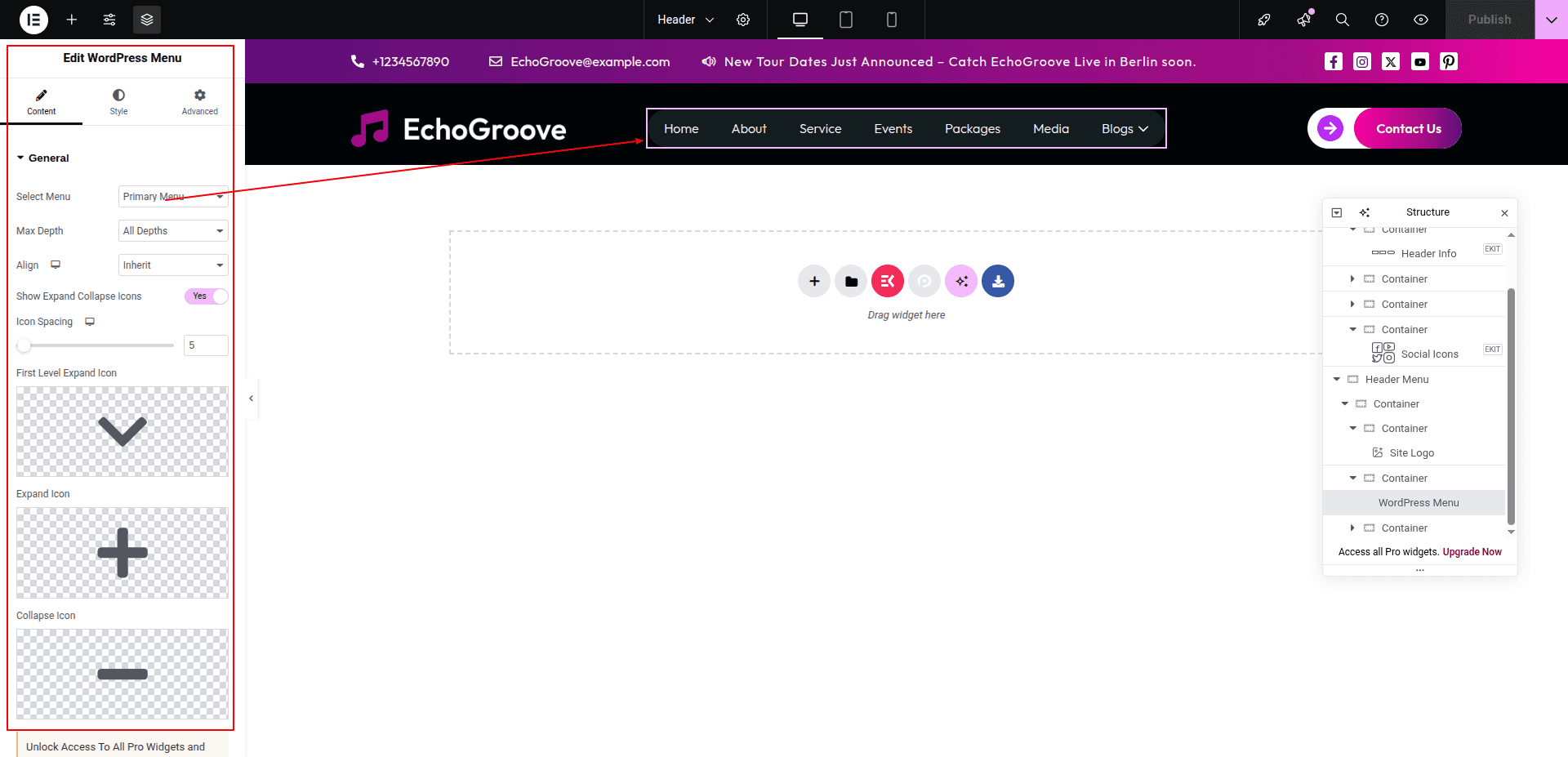Click the Contact Us button
Viewport: 1568px width, 757px height.
coord(1408,129)
